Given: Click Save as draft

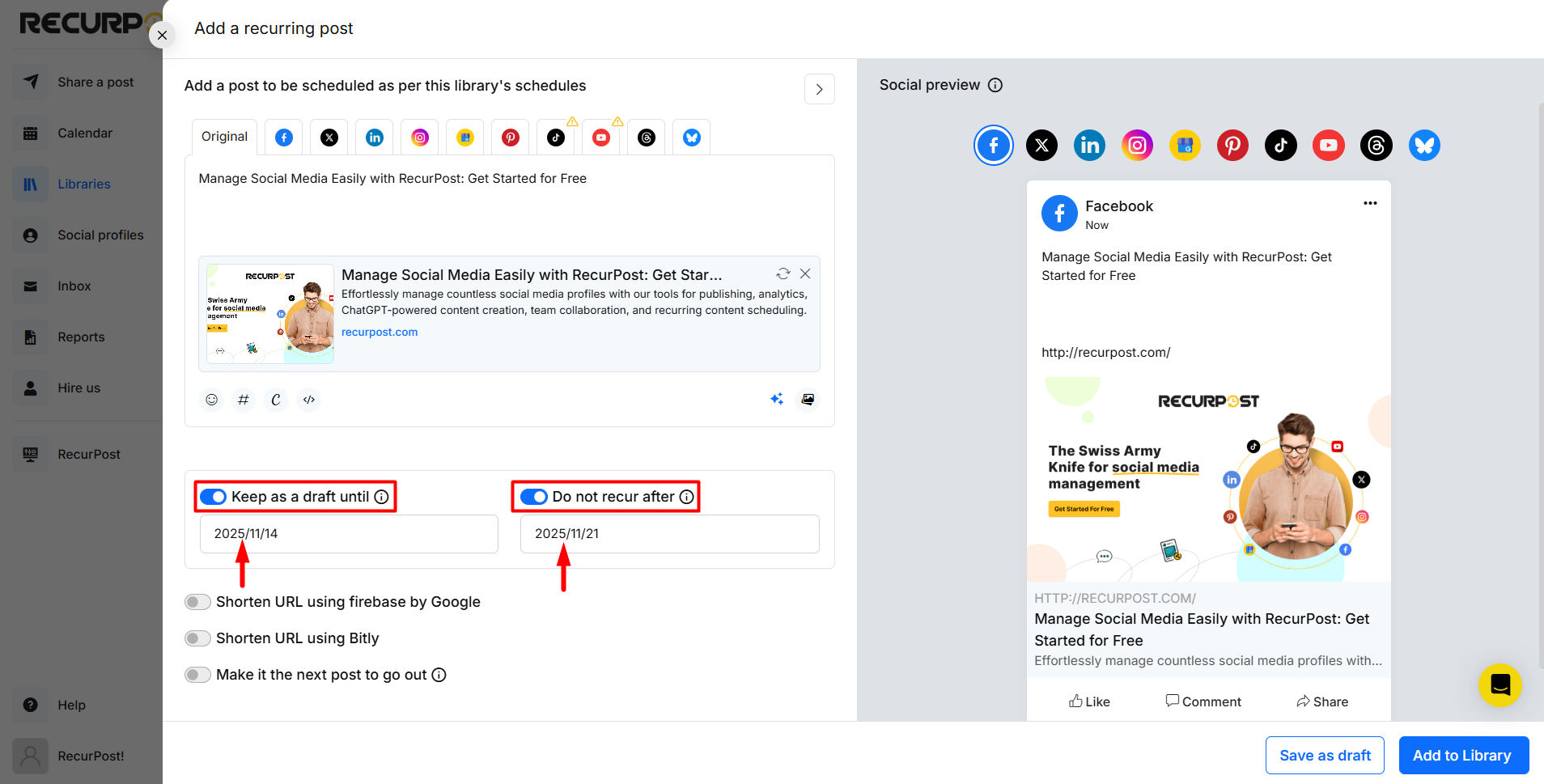Looking at the screenshot, I should click(x=1325, y=756).
